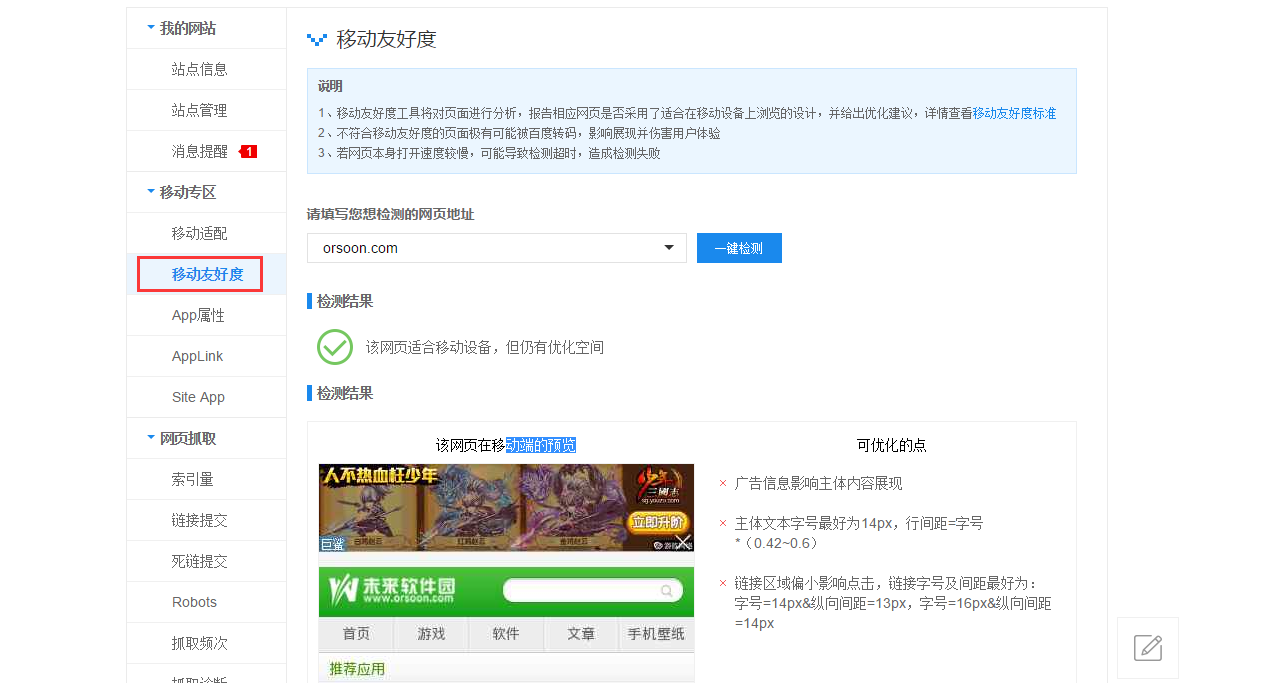This screenshot has width=1280, height=683.
Task: Open App属性 in the sidebar
Action: pyautogui.click(x=198, y=315)
